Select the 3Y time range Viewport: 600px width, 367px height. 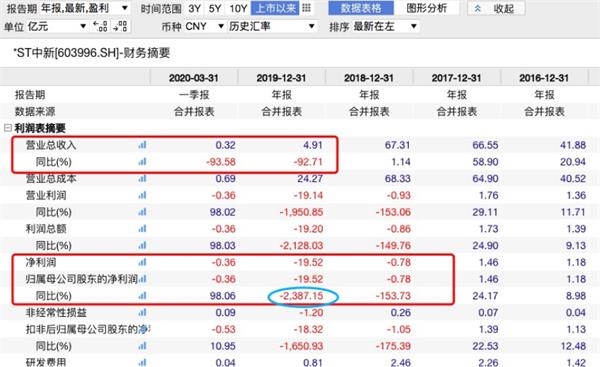[x=195, y=8]
